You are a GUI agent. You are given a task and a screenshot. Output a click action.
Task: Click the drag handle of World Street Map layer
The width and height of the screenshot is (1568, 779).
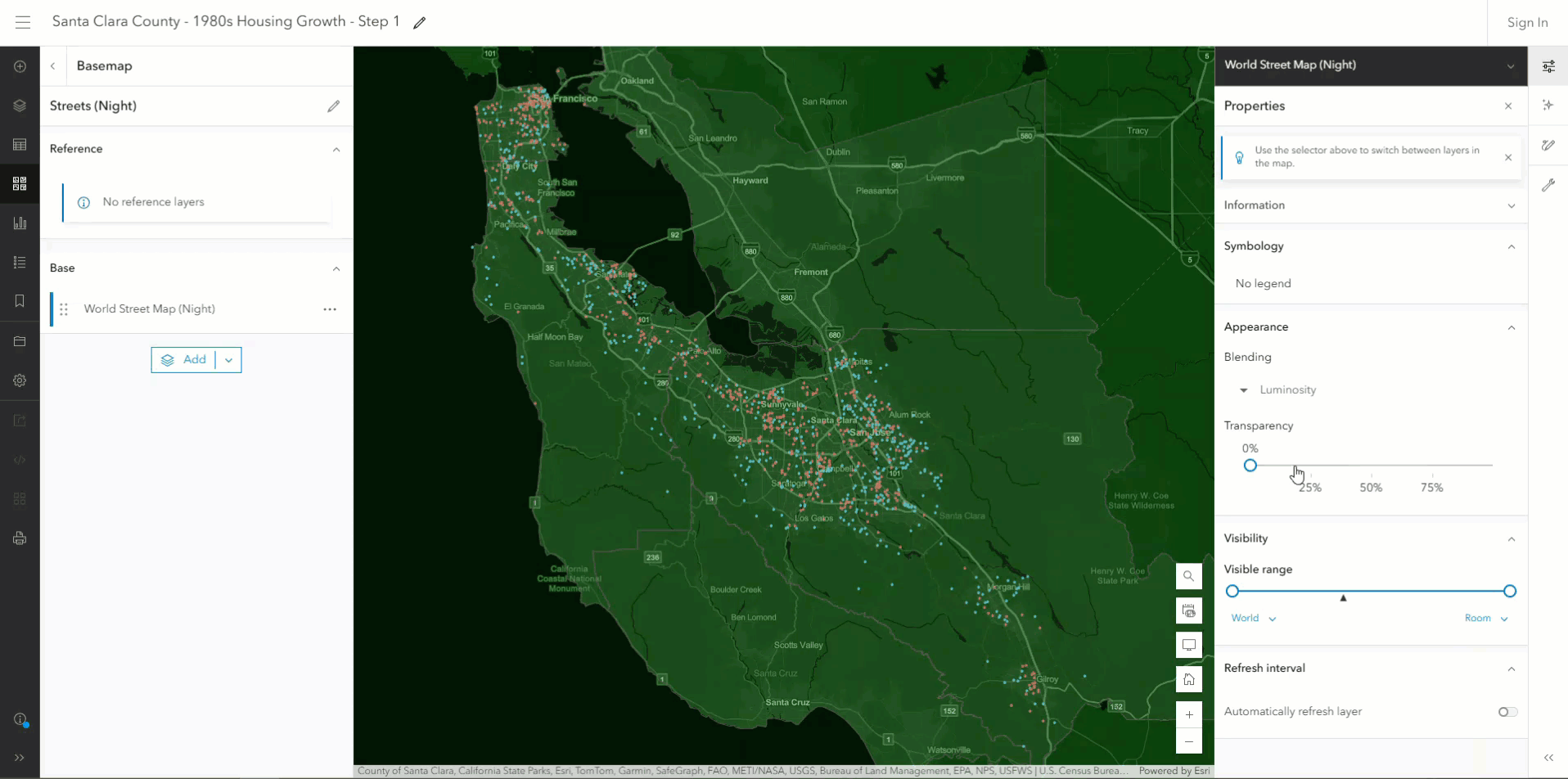click(x=64, y=309)
